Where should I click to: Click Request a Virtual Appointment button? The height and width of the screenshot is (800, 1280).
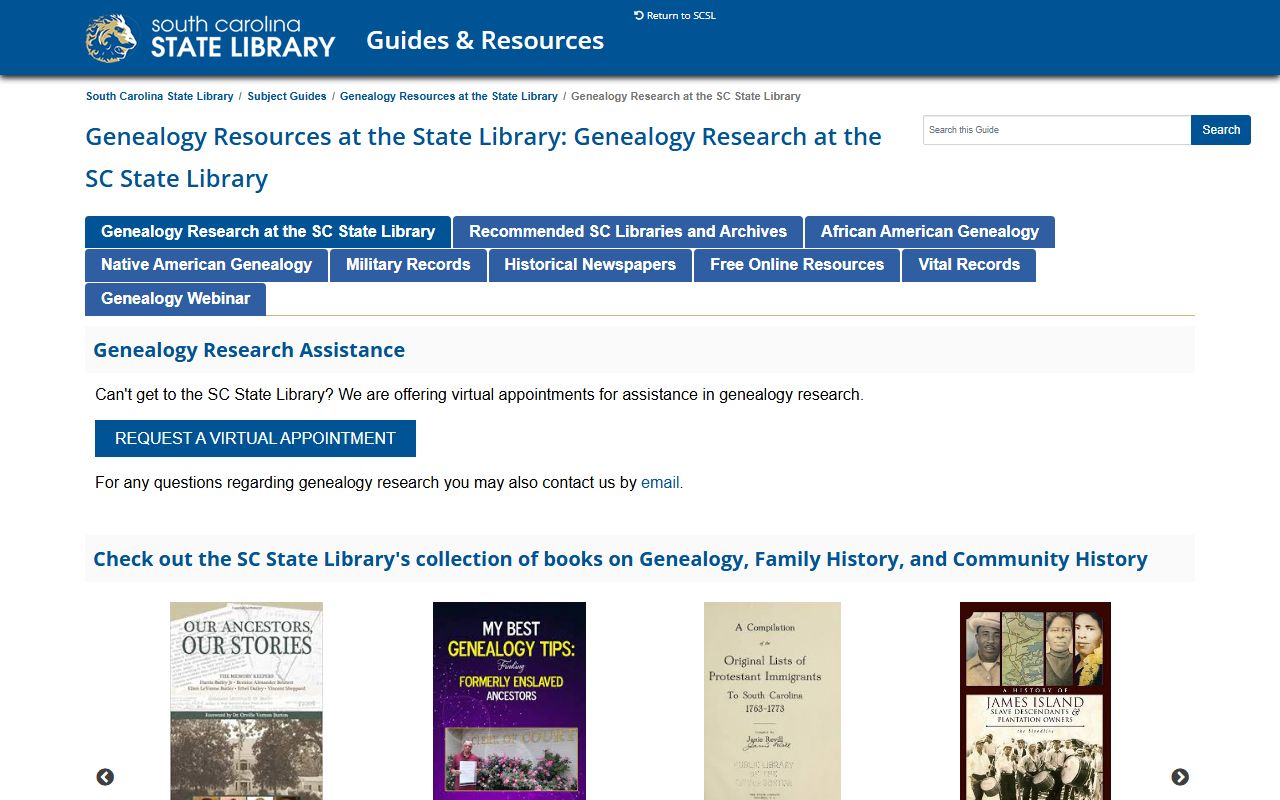(255, 438)
